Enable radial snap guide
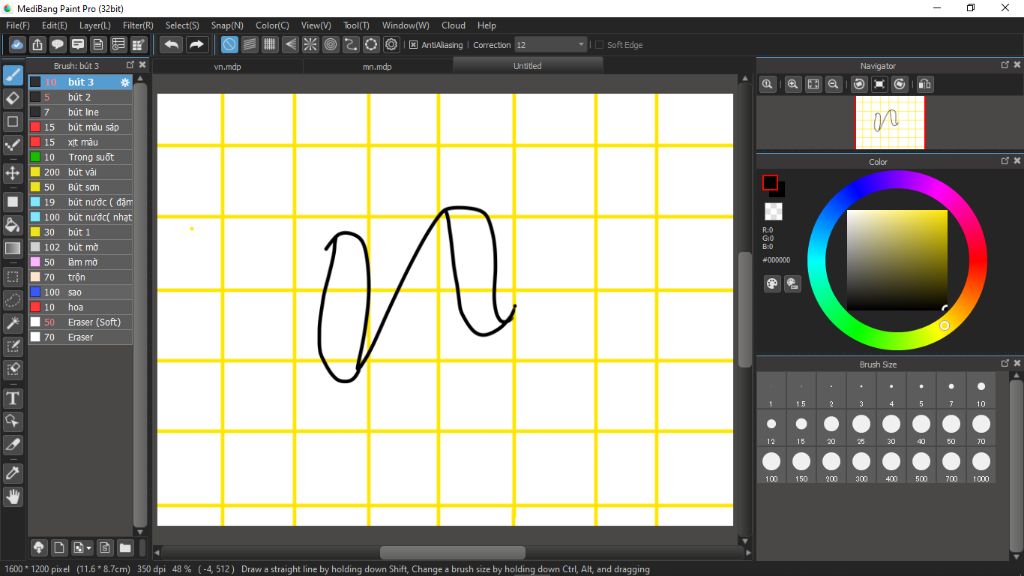Viewport: 1024px width, 576px height. 310,44
